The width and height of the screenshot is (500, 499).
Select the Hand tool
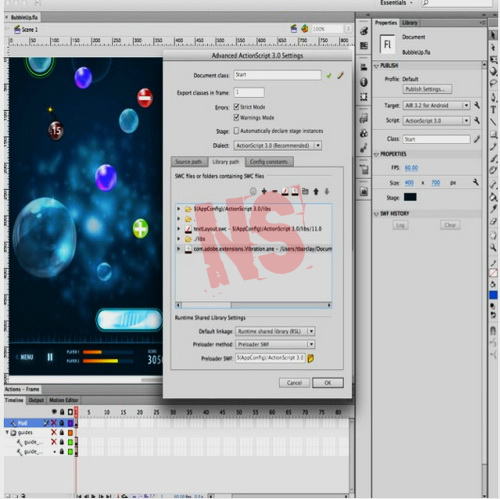pos(493,236)
